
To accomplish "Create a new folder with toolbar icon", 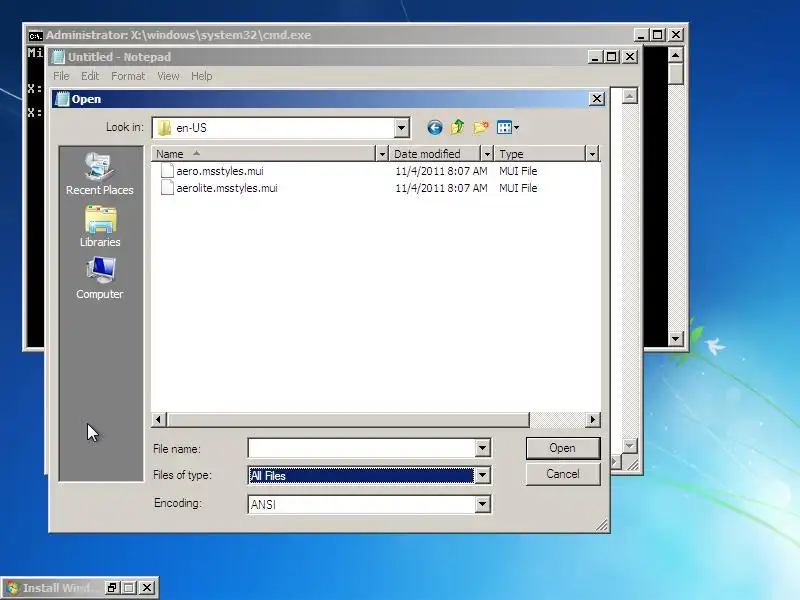I will [481, 127].
